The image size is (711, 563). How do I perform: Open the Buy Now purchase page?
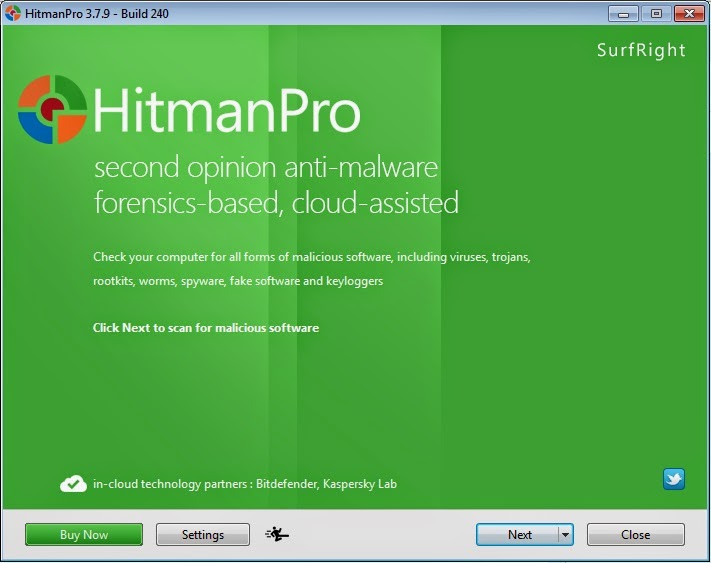point(84,535)
